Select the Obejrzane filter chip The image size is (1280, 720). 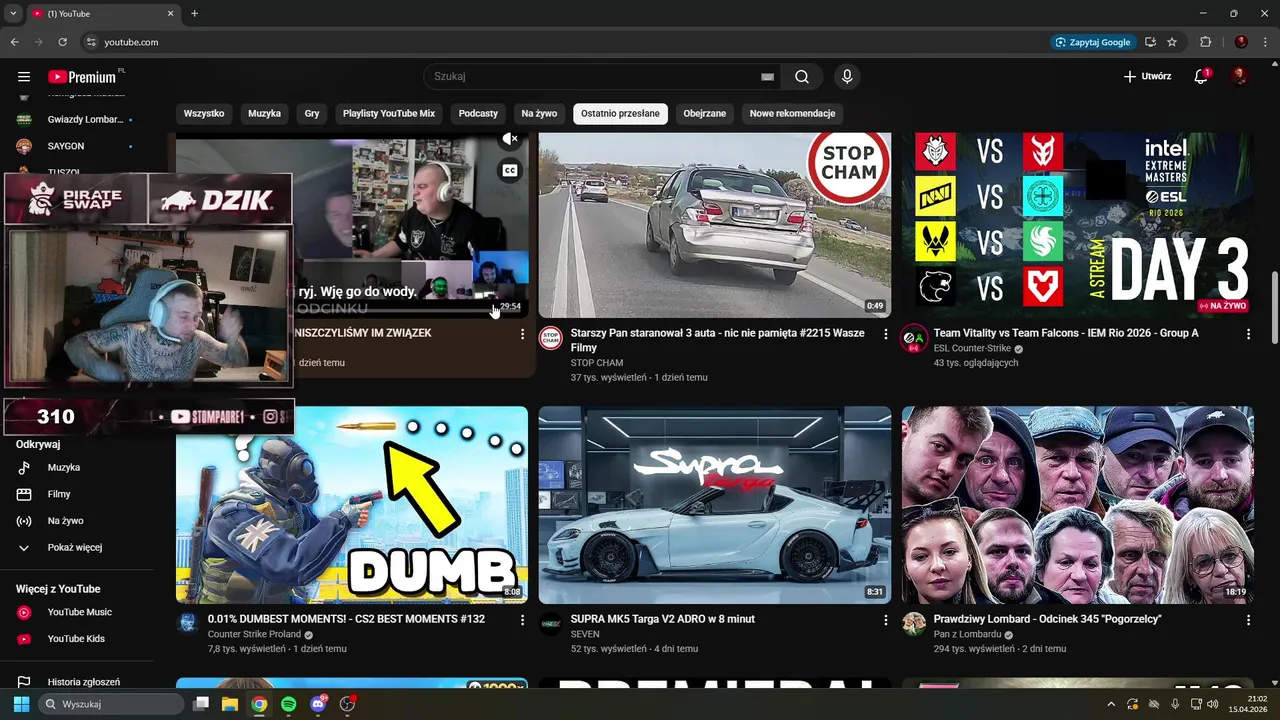705,113
